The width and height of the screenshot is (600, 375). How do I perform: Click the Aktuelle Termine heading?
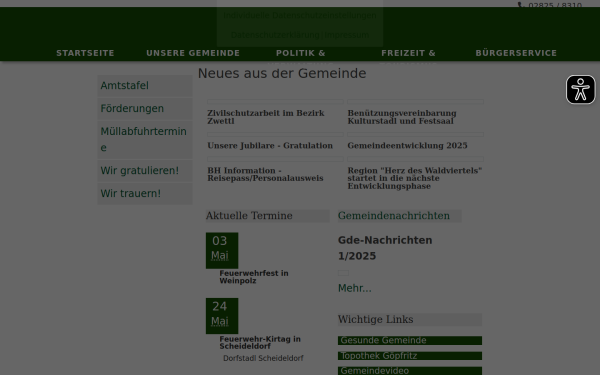[249, 216]
